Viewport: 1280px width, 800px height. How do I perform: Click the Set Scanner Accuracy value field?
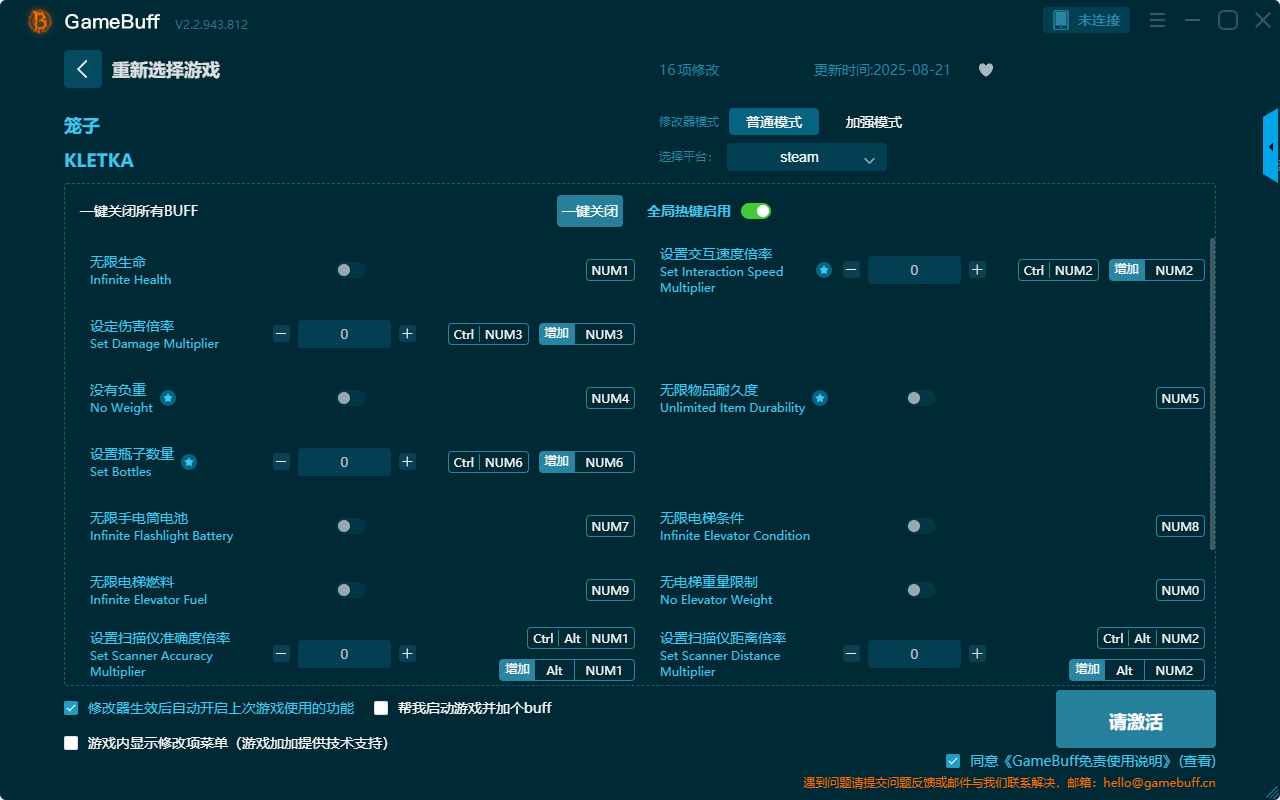click(x=344, y=654)
